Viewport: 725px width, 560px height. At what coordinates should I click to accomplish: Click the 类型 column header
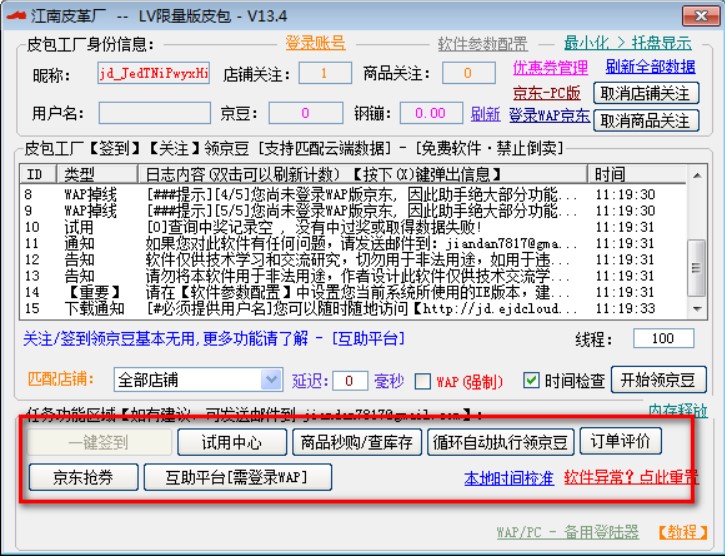point(97,174)
